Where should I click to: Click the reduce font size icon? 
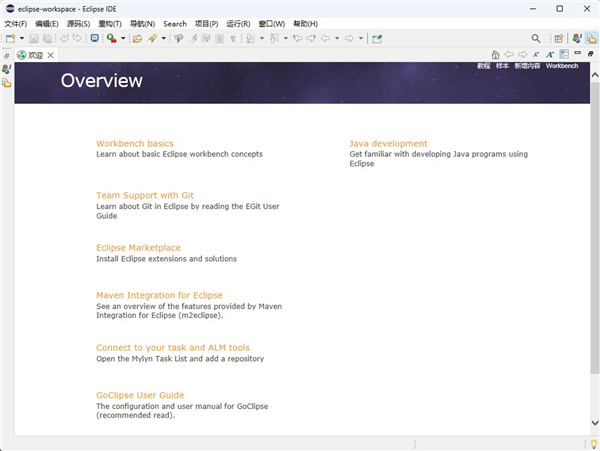click(536, 55)
